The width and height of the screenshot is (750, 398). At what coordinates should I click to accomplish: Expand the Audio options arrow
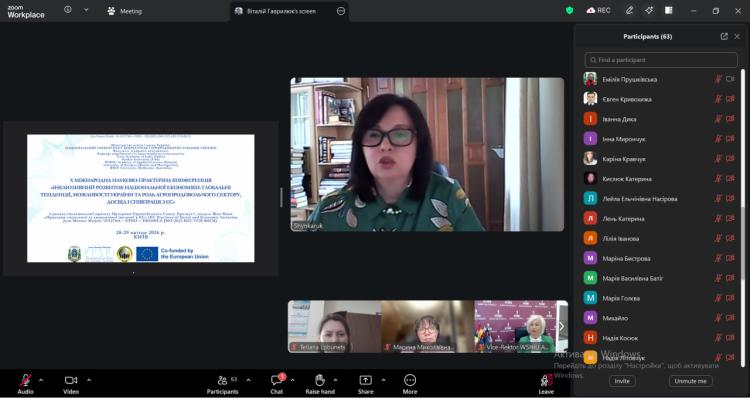pyautogui.click(x=41, y=380)
